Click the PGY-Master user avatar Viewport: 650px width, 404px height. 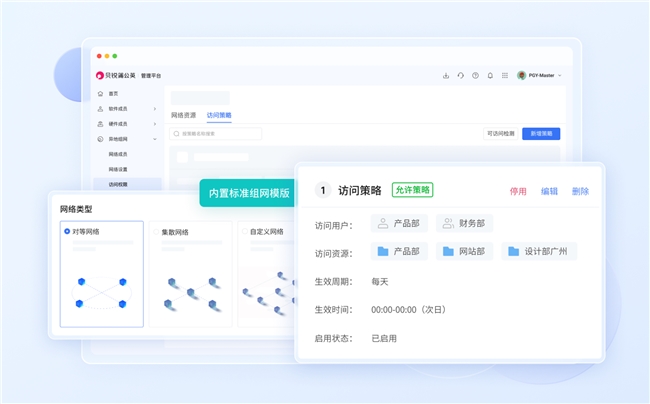tap(521, 75)
